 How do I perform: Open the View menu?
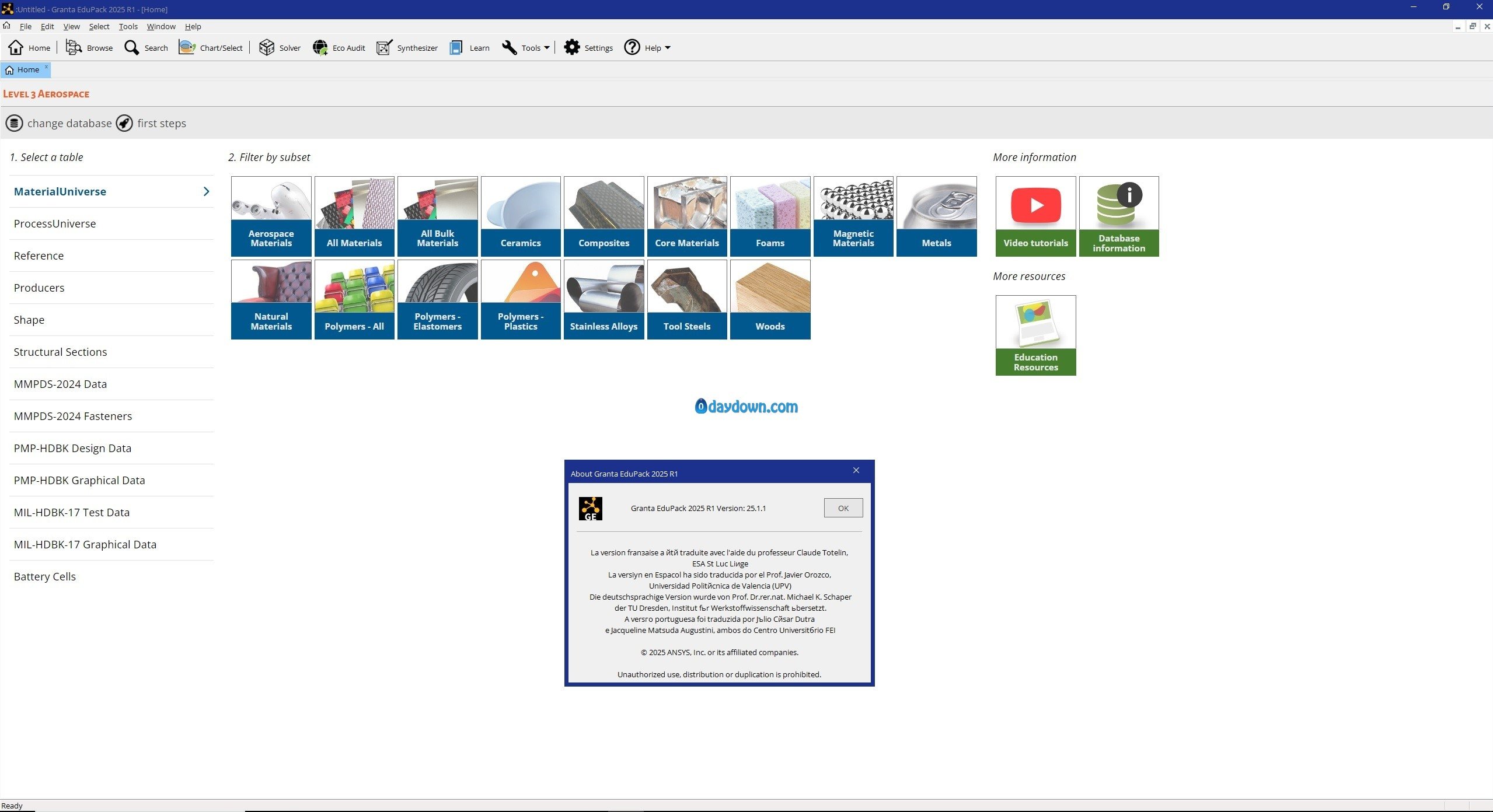71,26
